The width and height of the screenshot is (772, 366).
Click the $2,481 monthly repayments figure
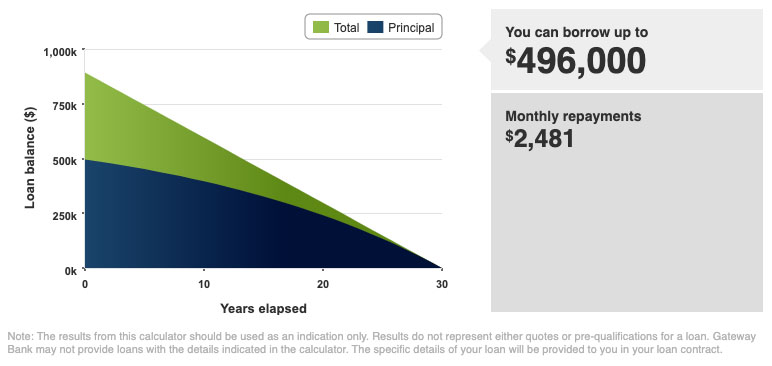[540, 139]
